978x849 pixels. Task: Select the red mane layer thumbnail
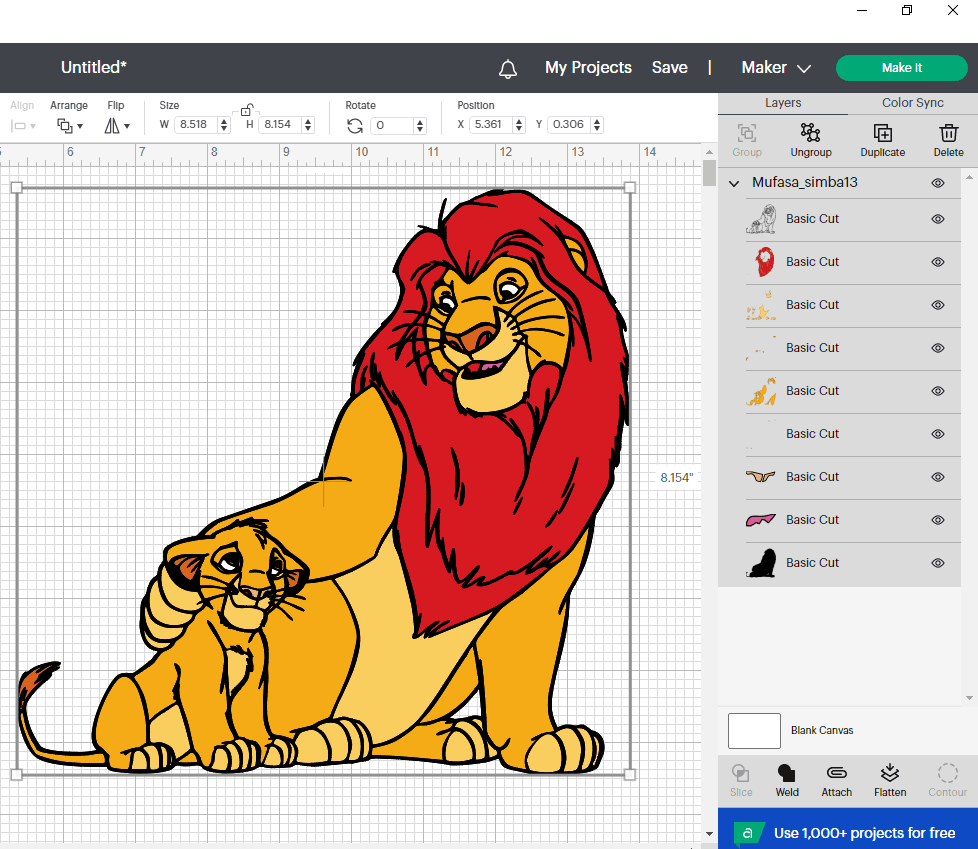pyautogui.click(x=764, y=262)
